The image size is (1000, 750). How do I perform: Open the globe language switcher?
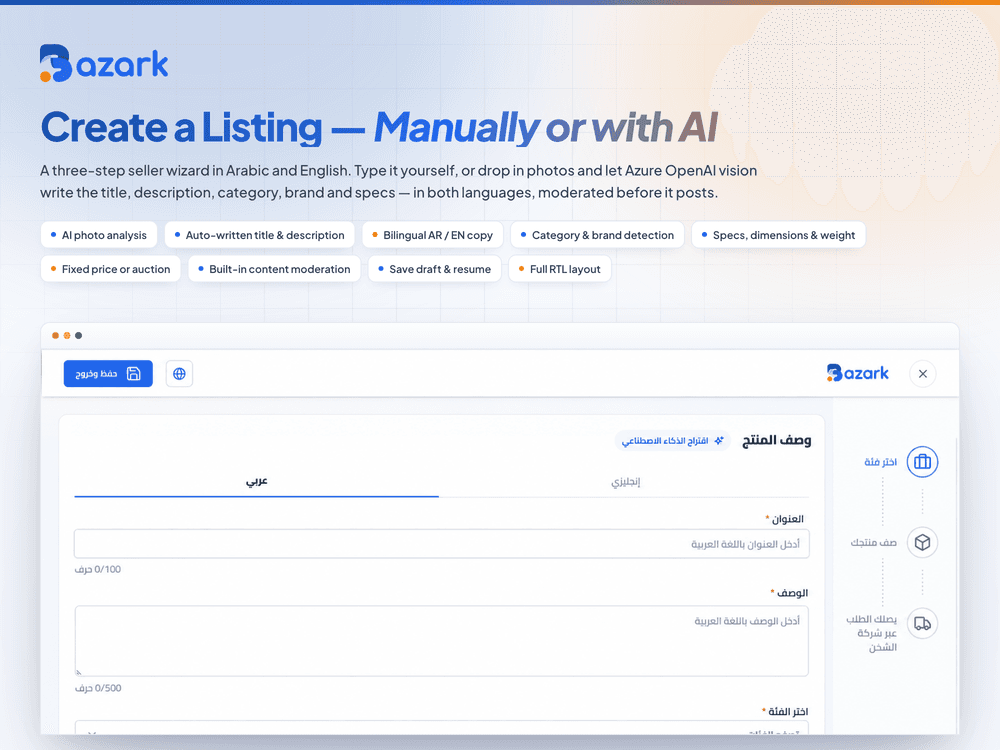tap(179, 374)
